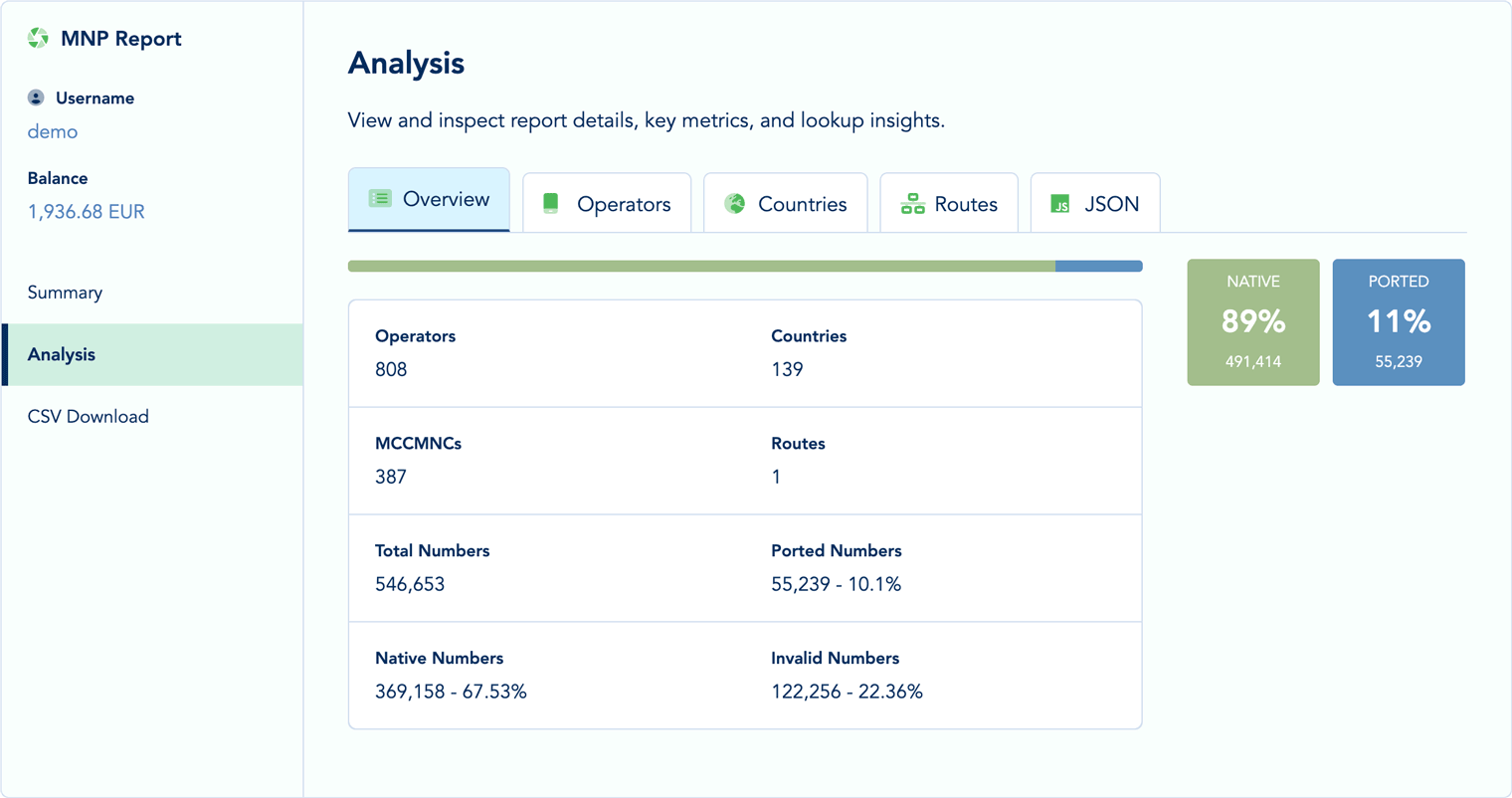Click the balance amount 1,936.68 EUR

(x=86, y=211)
